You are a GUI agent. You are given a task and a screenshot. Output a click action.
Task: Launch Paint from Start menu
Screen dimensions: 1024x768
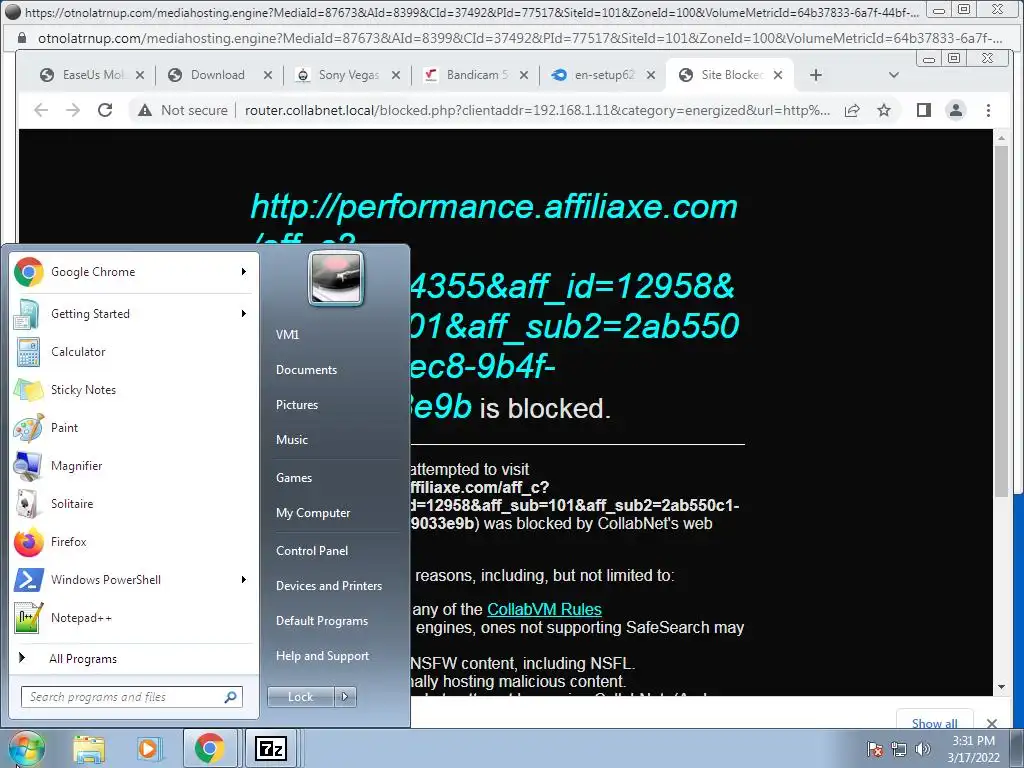[x=135, y=427]
